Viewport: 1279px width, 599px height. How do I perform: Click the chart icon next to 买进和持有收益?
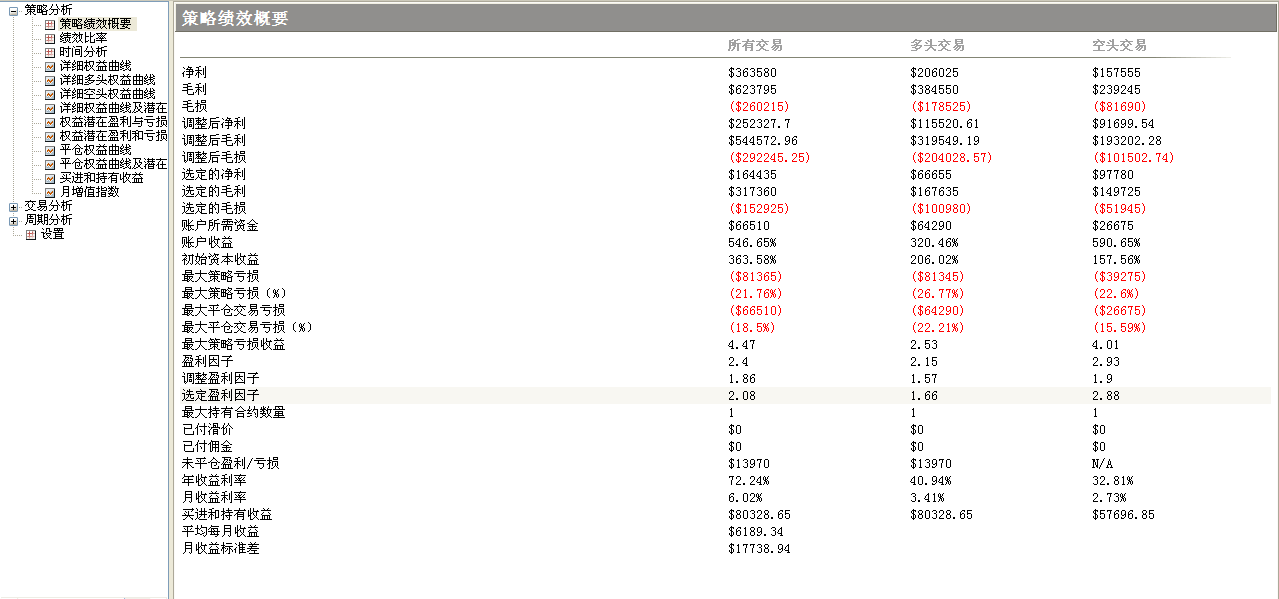pos(50,178)
